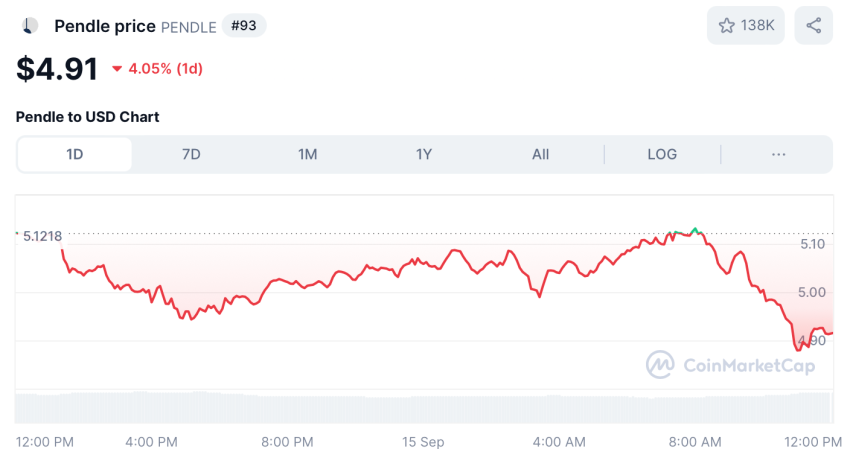This screenshot has height=449, width=850.
Task: Open the share icon button
Action: 813,25
